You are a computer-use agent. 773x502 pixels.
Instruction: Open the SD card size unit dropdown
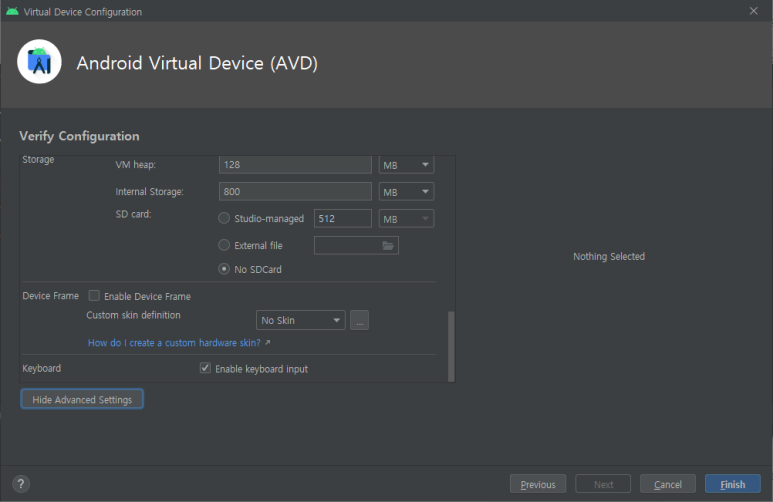point(406,218)
